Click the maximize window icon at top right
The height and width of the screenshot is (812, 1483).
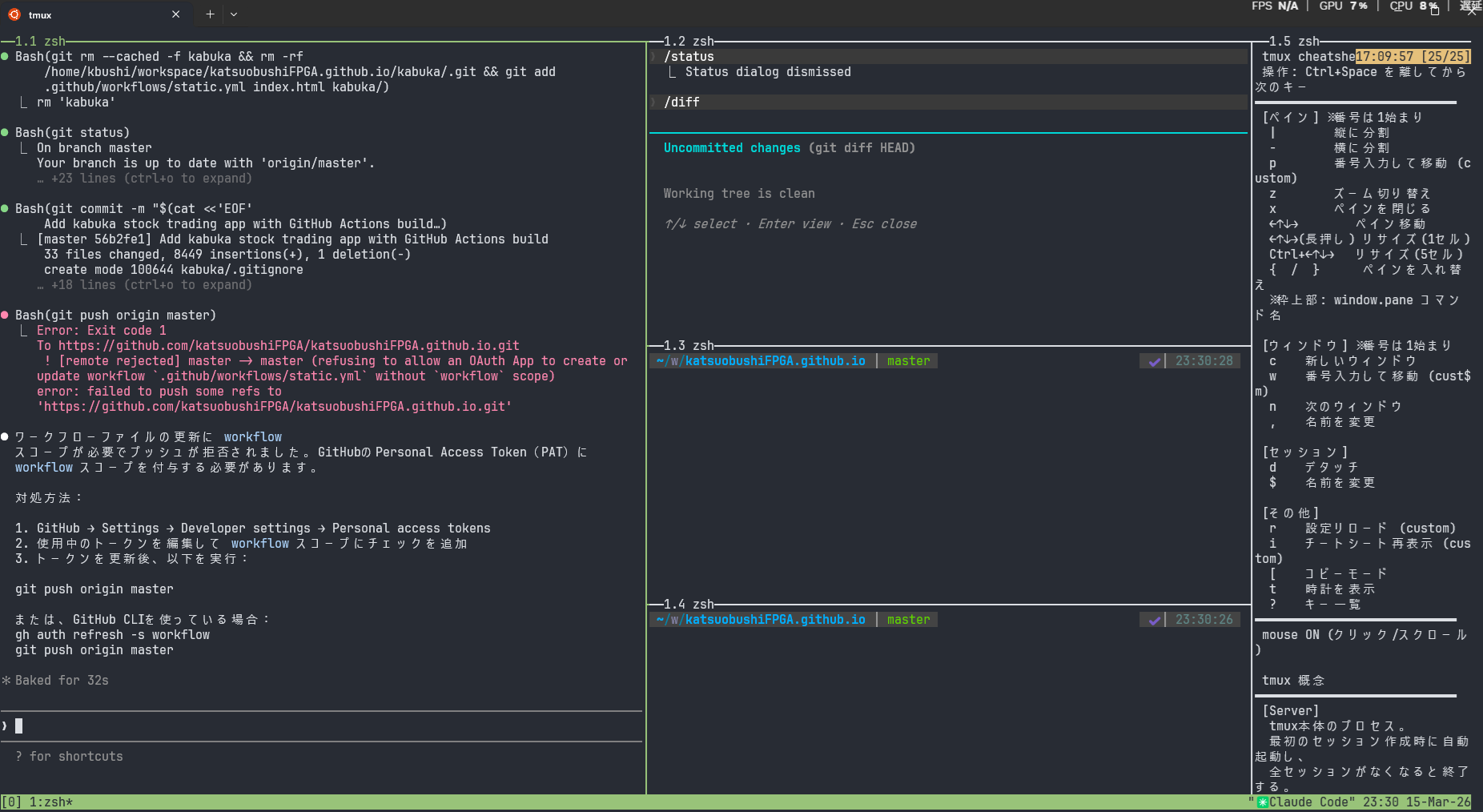click(1435, 10)
